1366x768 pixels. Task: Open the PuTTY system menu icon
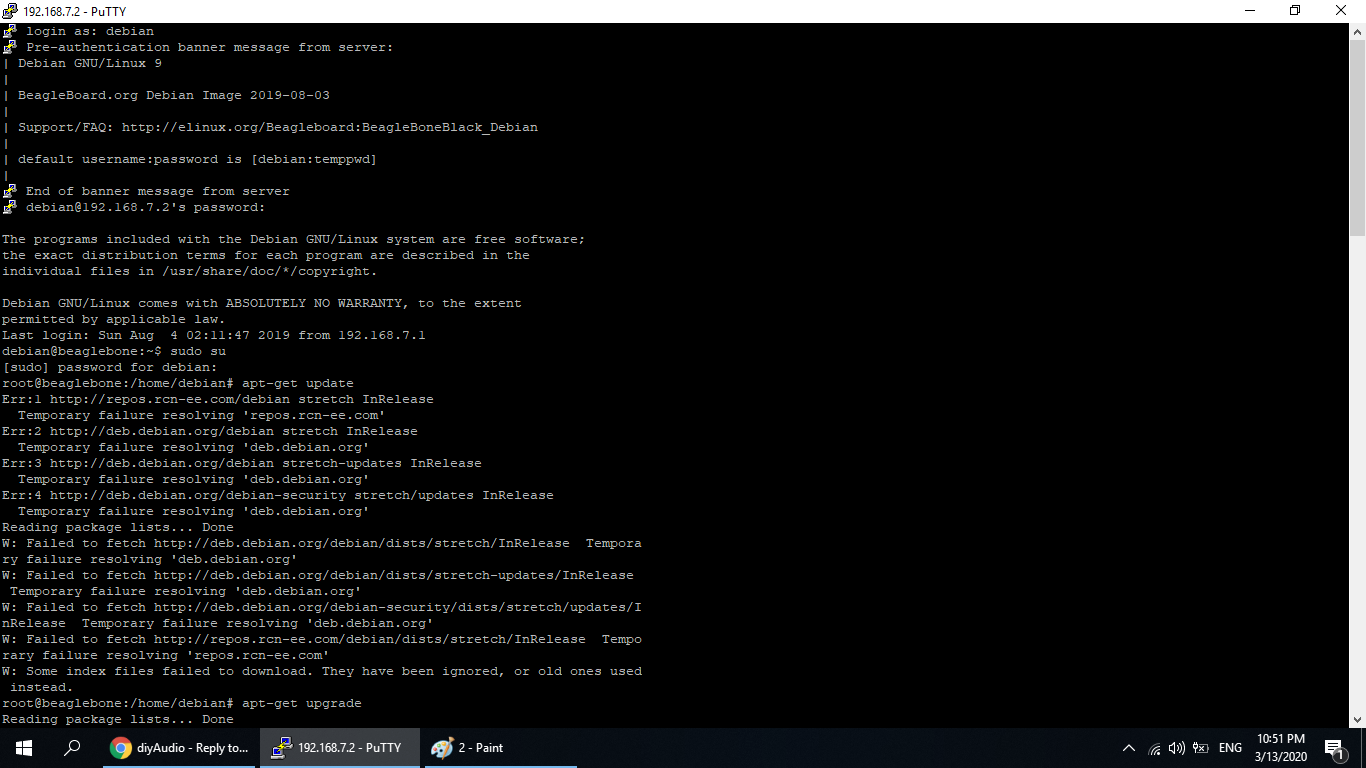11,11
